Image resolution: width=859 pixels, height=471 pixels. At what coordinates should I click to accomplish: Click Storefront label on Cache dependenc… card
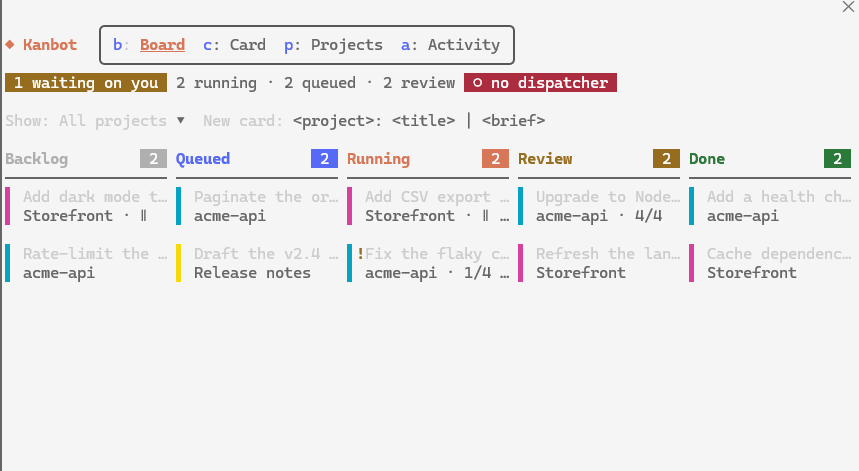point(752,273)
